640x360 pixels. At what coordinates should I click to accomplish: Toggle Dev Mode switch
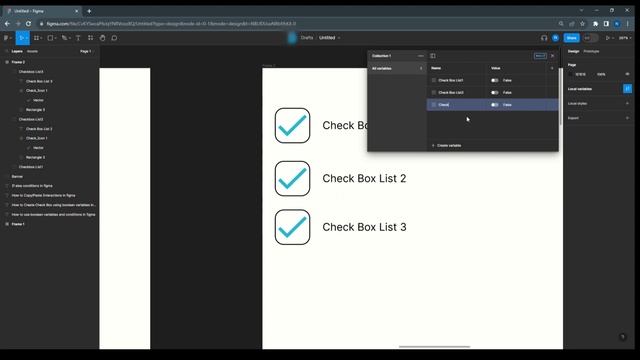590,38
